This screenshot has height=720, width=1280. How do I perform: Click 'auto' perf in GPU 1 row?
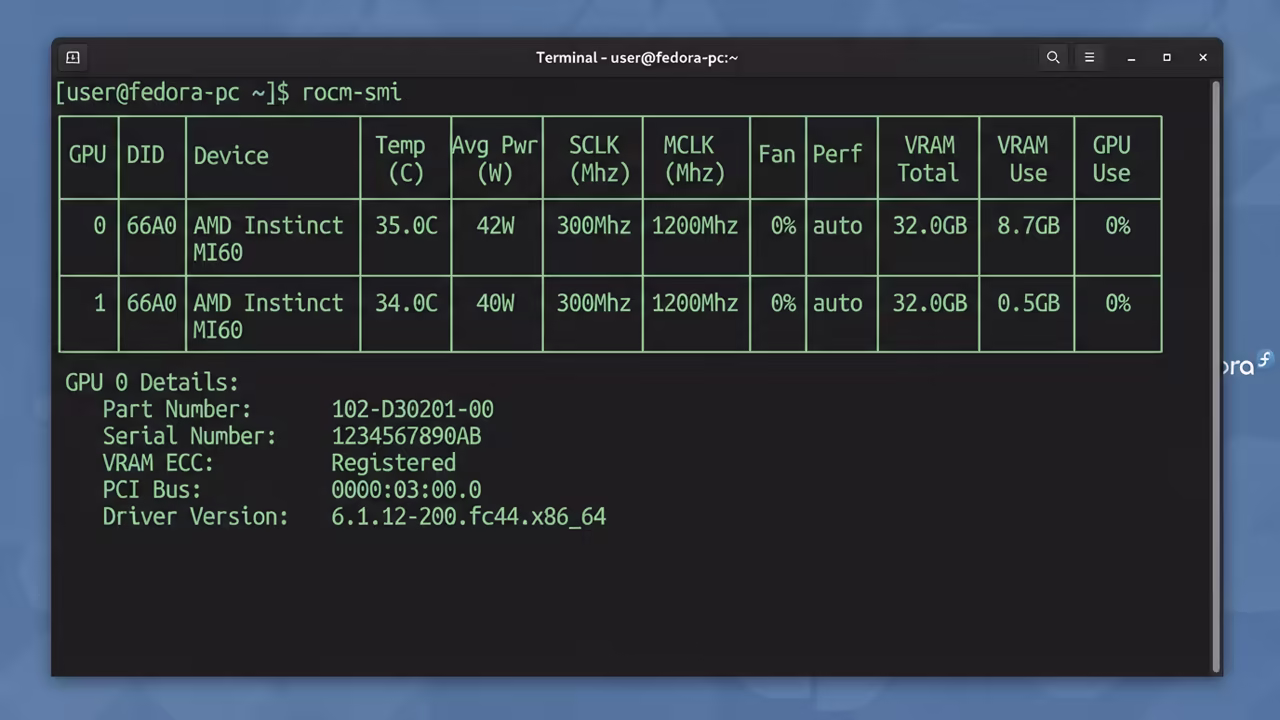[837, 303]
